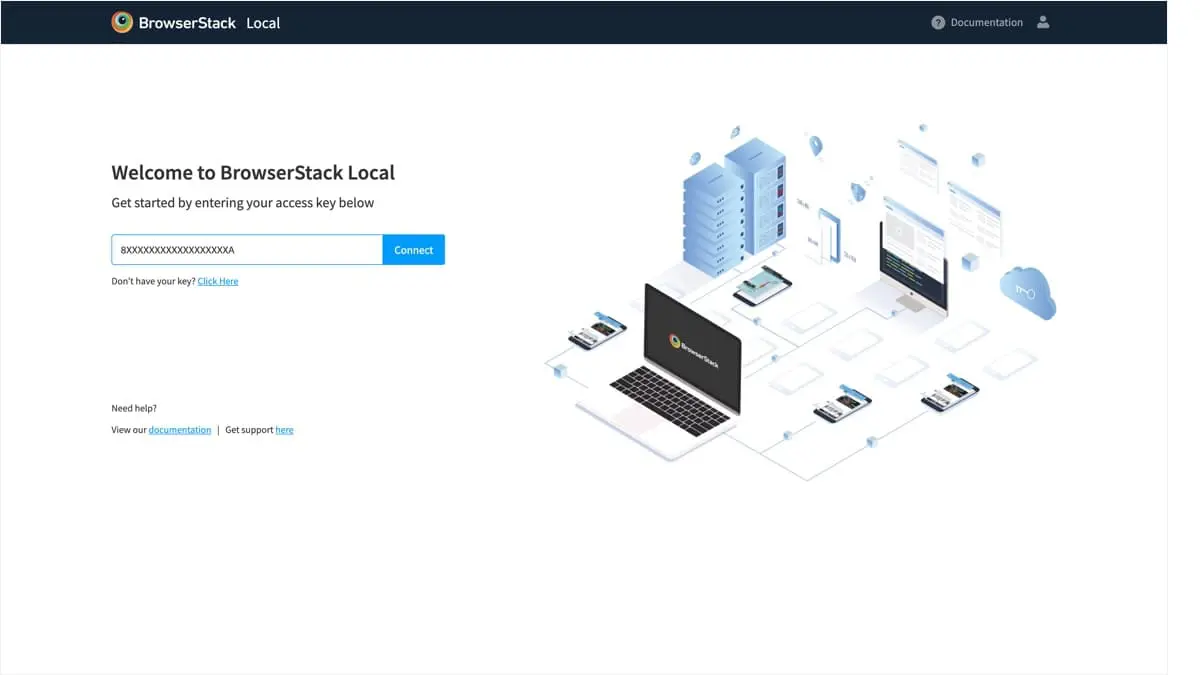Follow the 'Click Here' key link
The height and width of the screenshot is (675, 1200).
pyautogui.click(x=218, y=281)
